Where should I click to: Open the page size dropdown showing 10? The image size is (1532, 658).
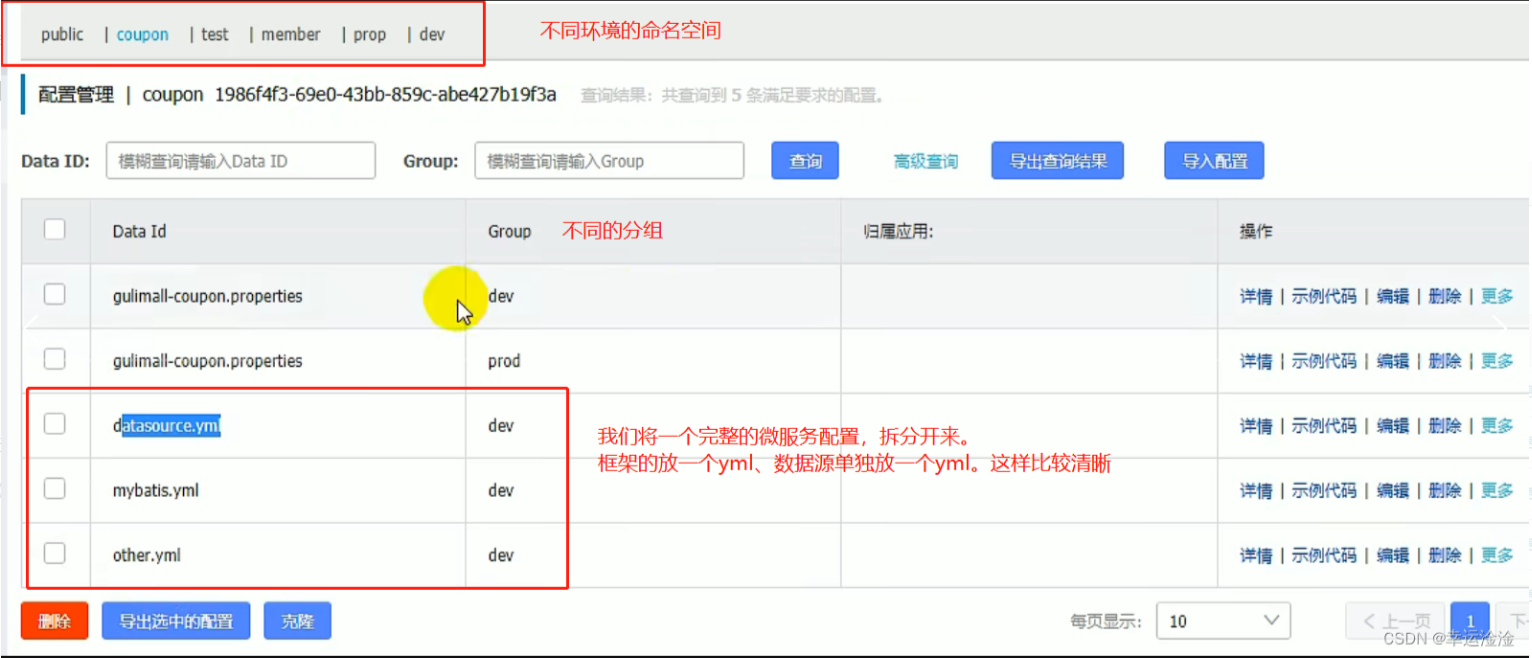point(1223,621)
